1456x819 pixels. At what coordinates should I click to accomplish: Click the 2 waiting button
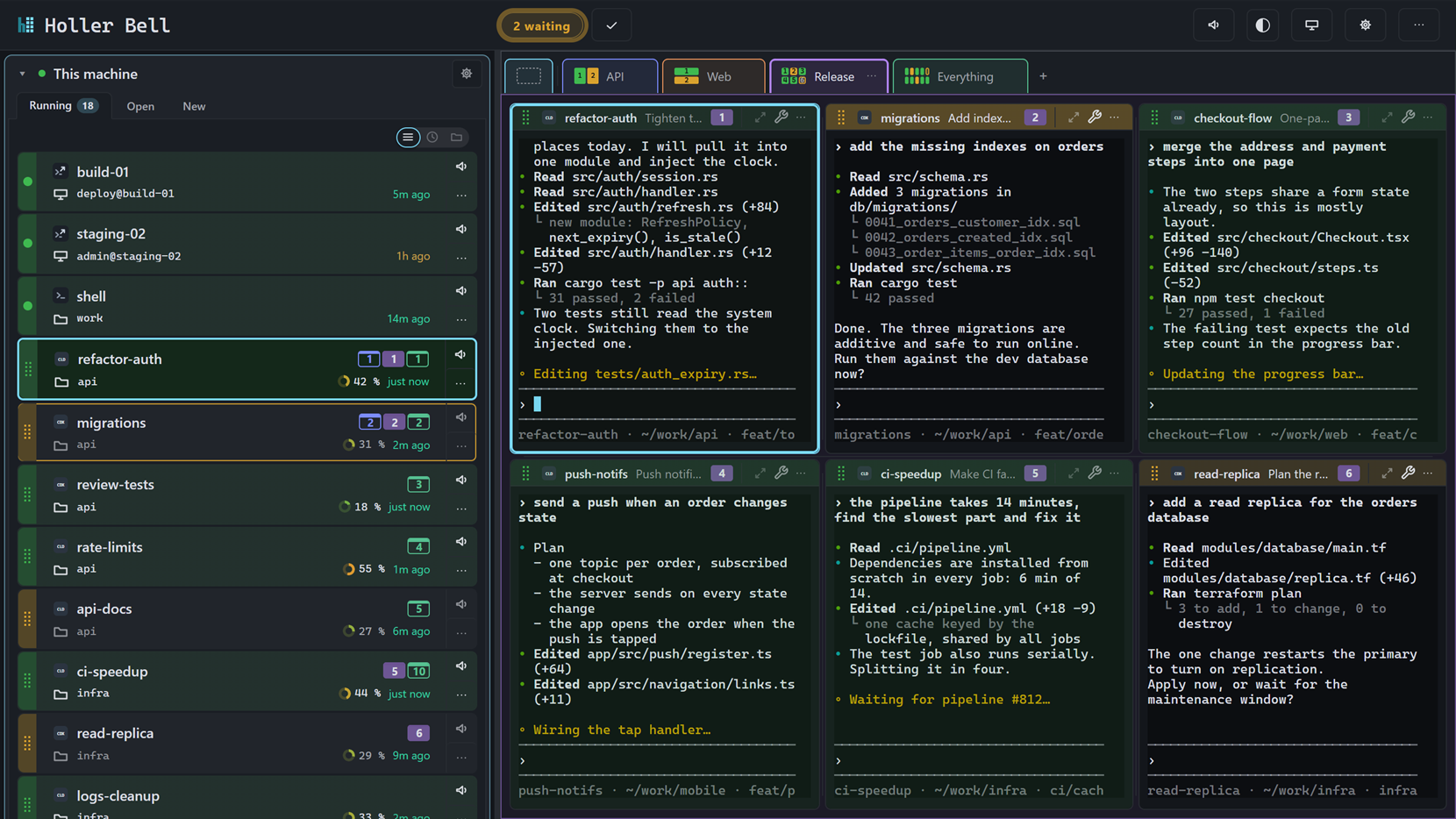coord(541,25)
